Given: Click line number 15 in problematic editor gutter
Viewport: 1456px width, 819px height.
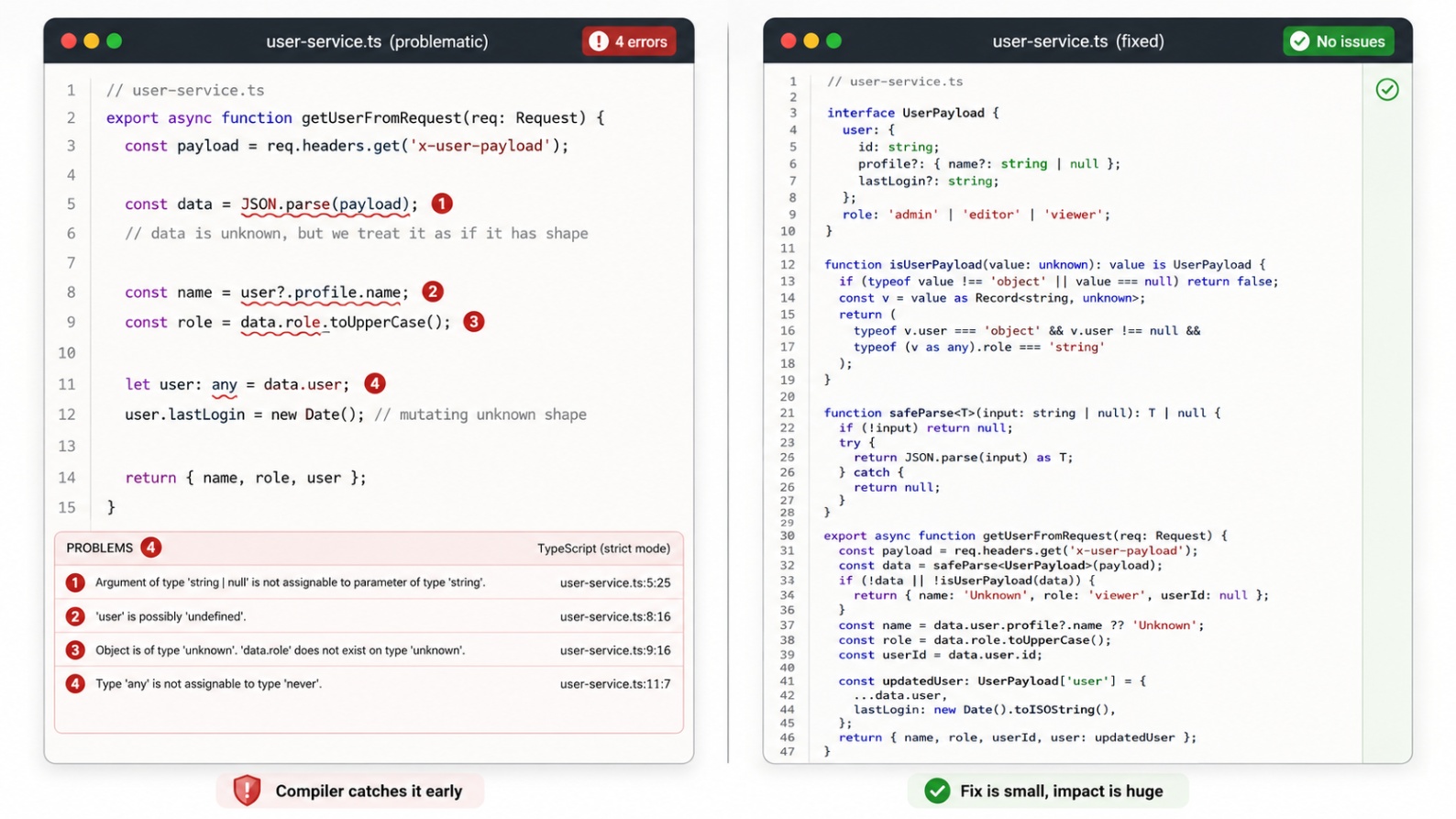Looking at the screenshot, I should pos(67,507).
